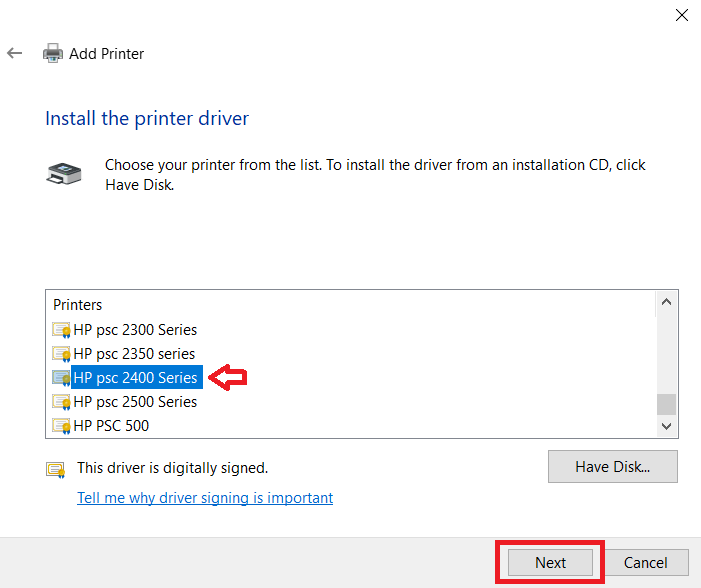Close the Add Printer dialog
The width and height of the screenshot is (701, 588).
682,15
